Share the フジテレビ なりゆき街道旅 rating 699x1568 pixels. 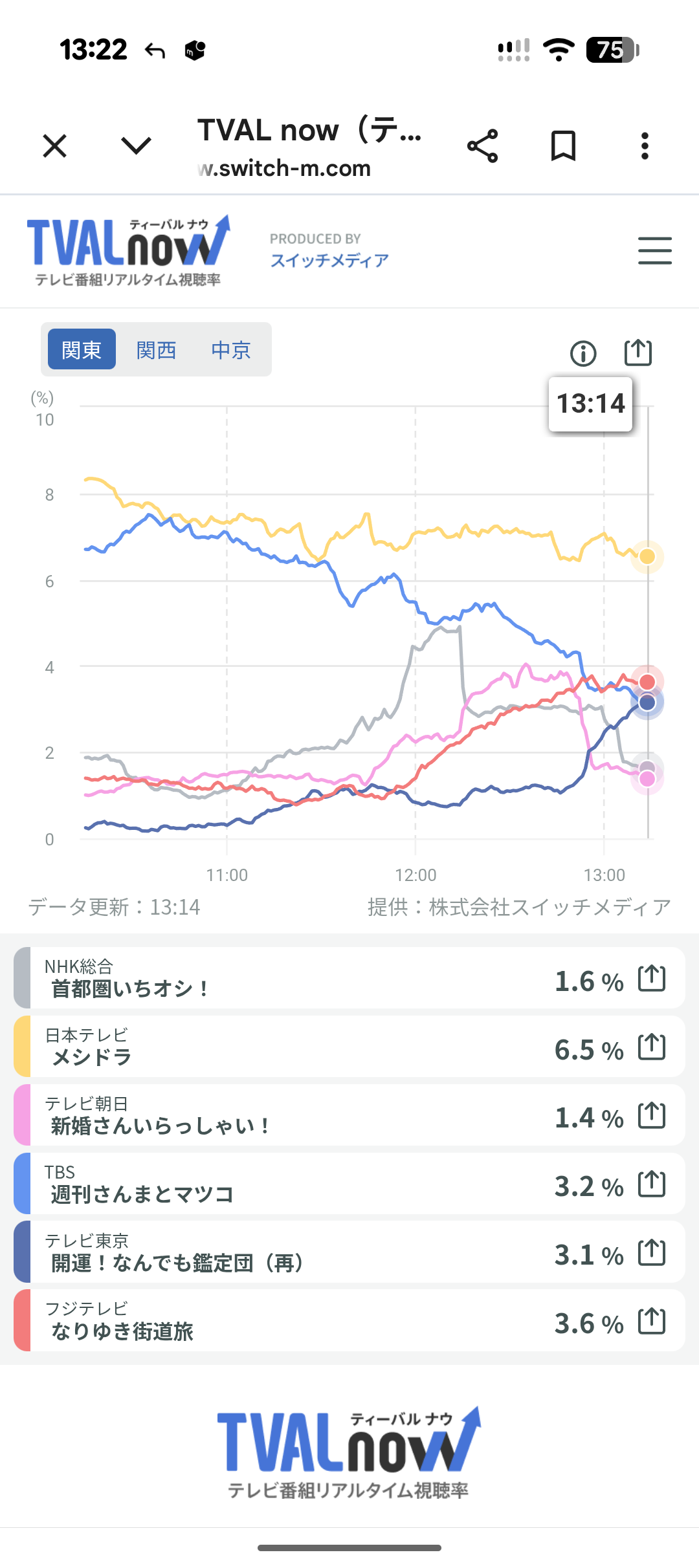(x=652, y=1321)
